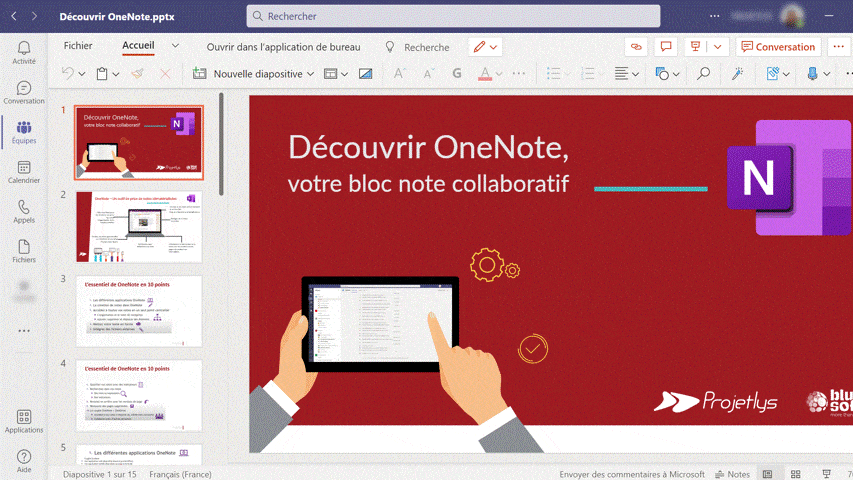Decrease font size with small A
Screen dimensions: 853x480
(x=429, y=73)
